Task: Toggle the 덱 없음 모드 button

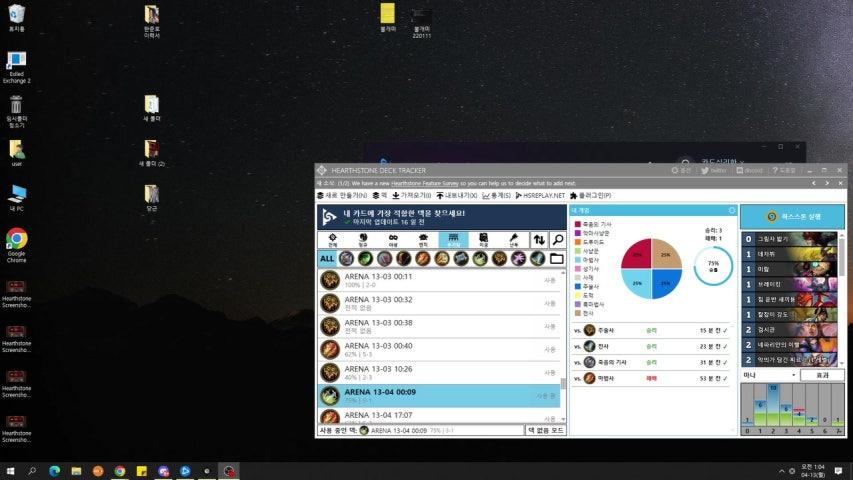Action: click(x=545, y=430)
